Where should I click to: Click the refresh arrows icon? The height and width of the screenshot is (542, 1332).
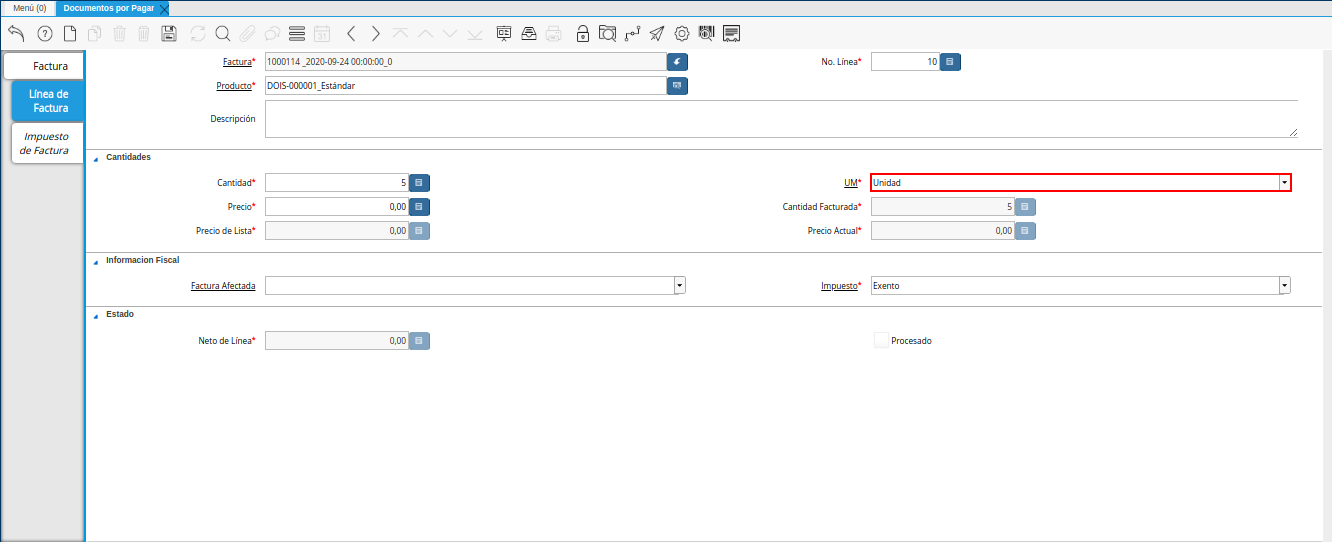tap(198, 33)
